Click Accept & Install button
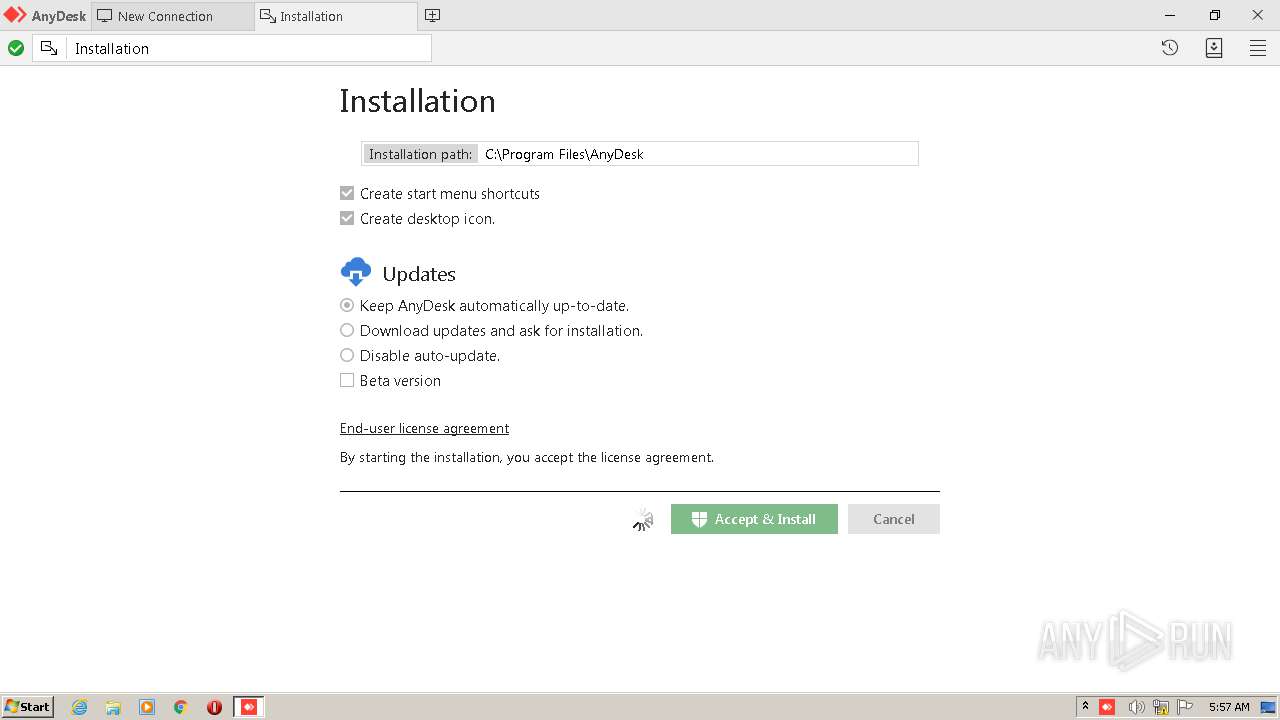This screenshot has height=720, width=1280. click(x=754, y=519)
